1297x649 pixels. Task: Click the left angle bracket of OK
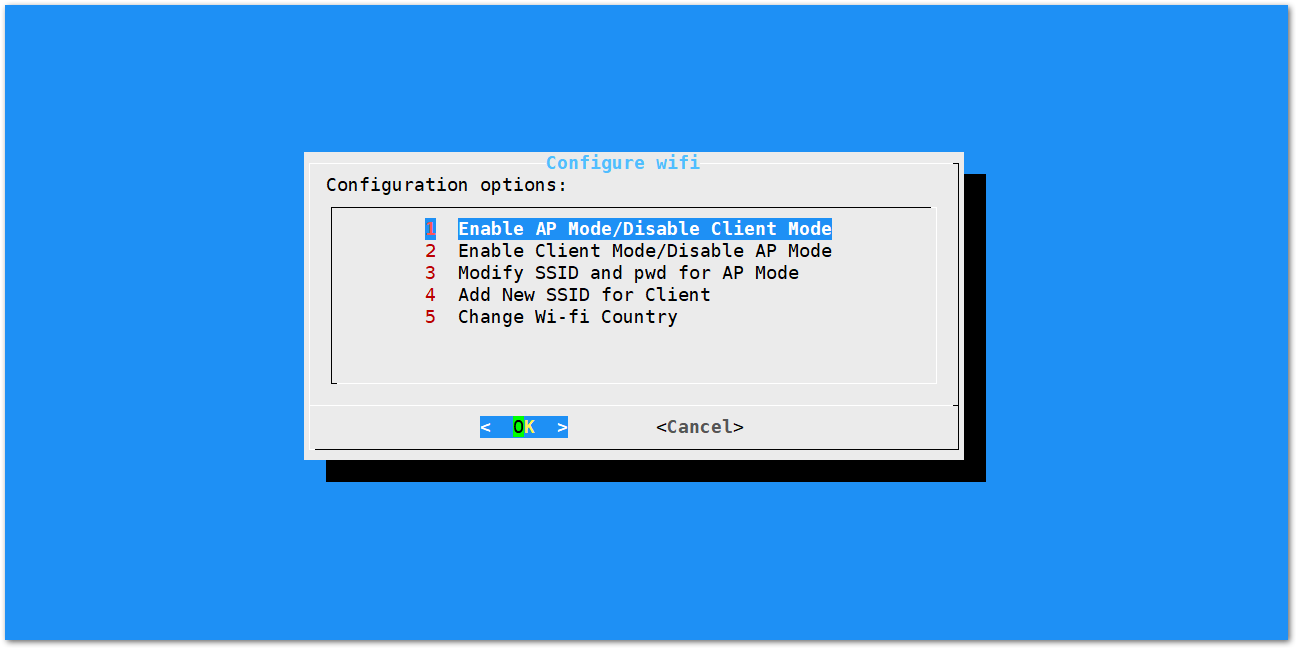click(x=485, y=427)
